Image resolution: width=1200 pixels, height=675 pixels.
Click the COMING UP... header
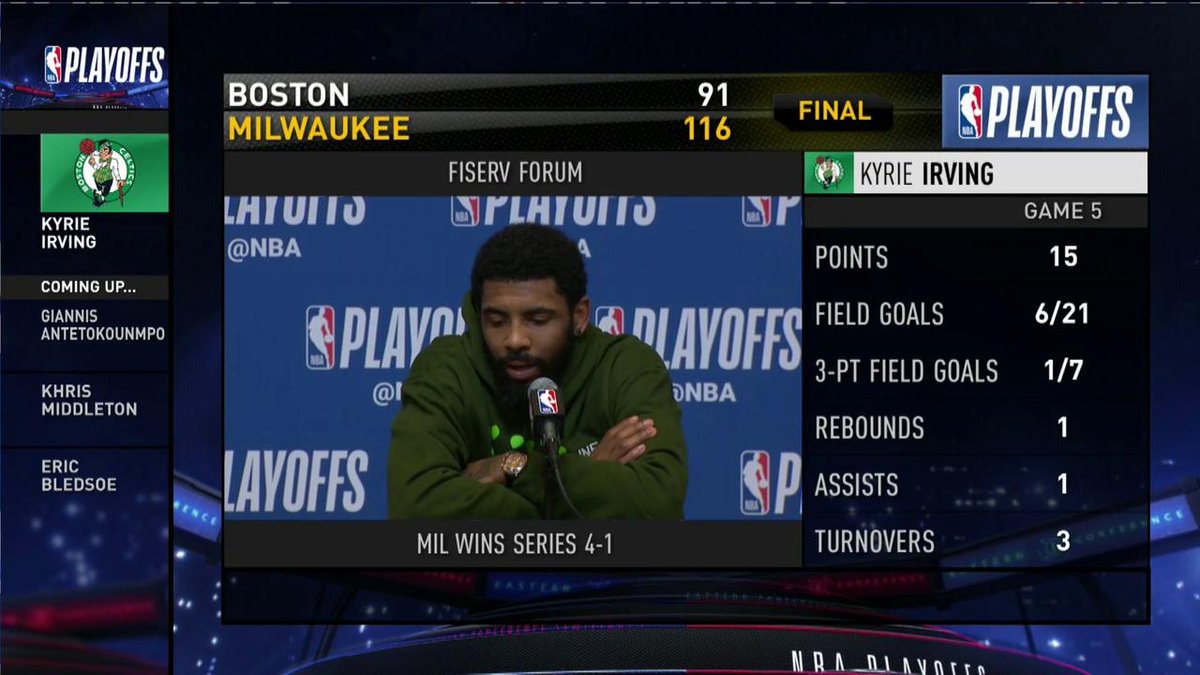[88, 287]
